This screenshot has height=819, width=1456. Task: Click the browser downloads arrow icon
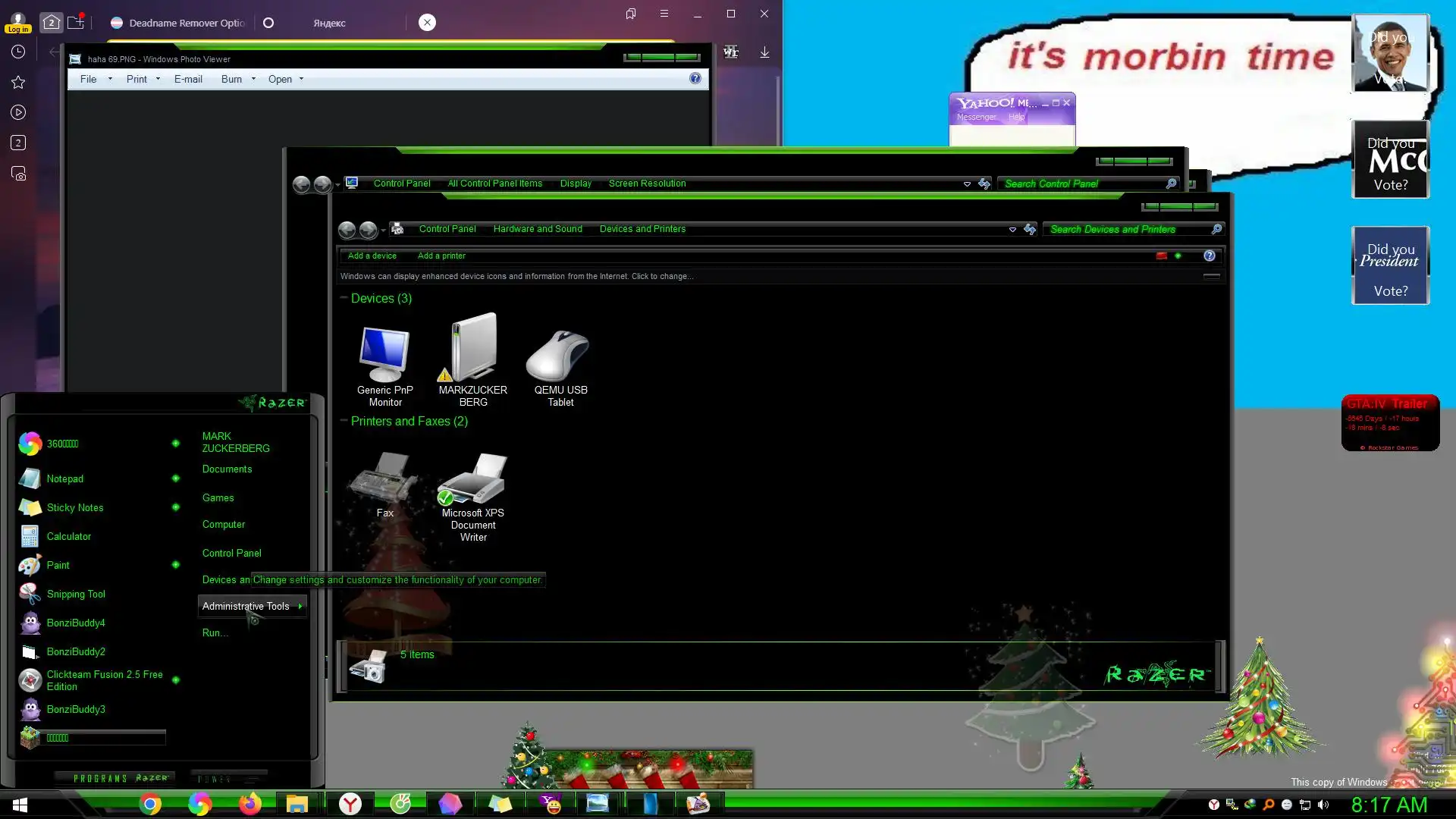pyautogui.click(x=764, y=52)
